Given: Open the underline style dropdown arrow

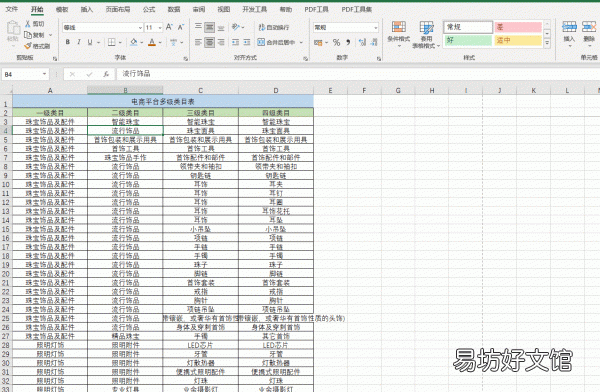Looking at the screenshot, I should tap(98, 42).
